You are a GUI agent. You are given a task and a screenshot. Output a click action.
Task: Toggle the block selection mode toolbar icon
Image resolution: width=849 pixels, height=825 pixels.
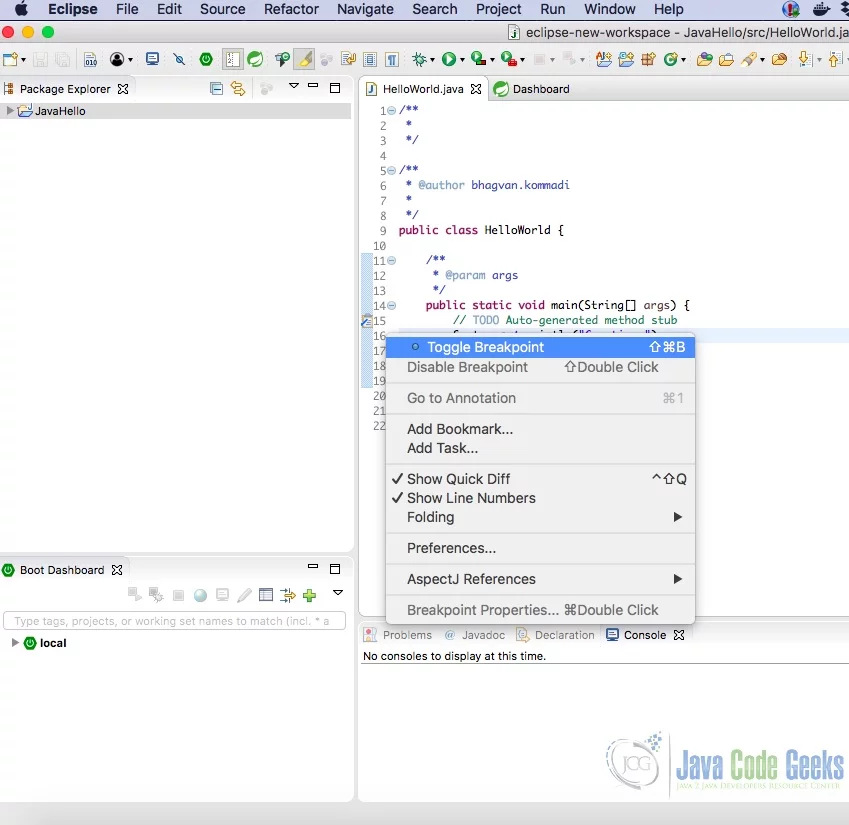point(370,59)
